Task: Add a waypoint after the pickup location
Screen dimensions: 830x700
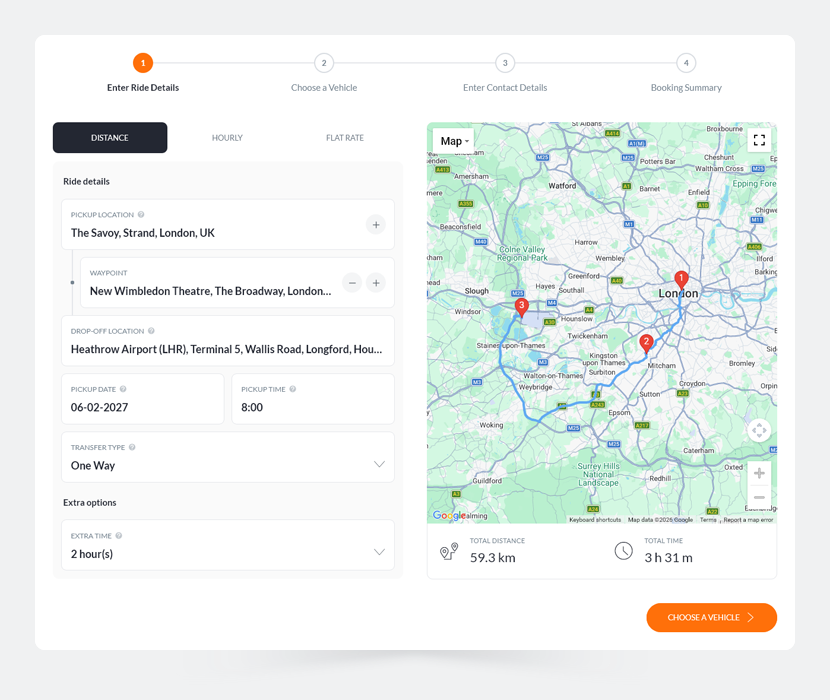Action: [376, 225]
